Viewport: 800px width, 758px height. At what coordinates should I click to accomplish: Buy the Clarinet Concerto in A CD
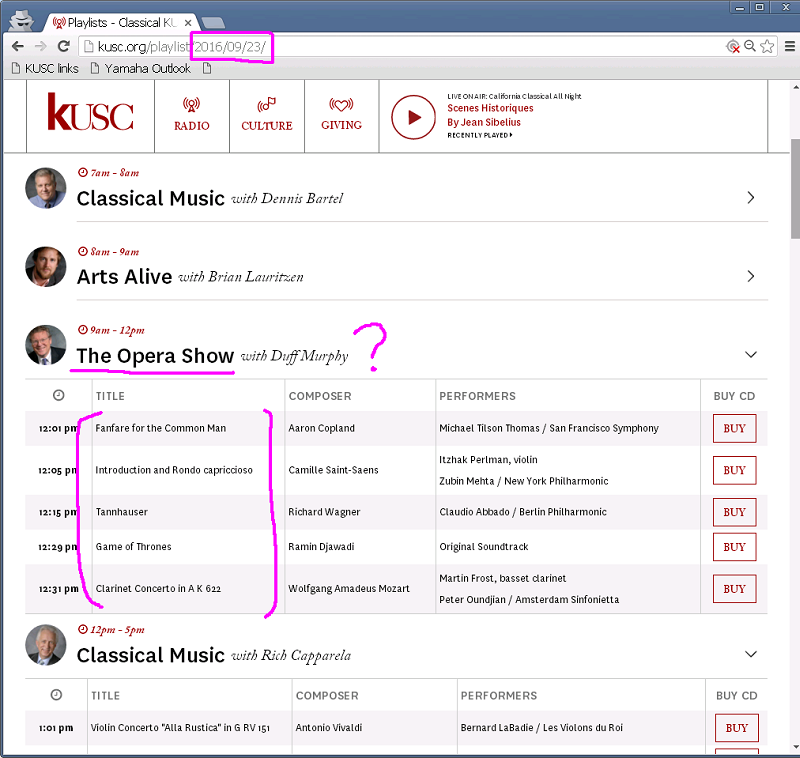click(734, 589)
